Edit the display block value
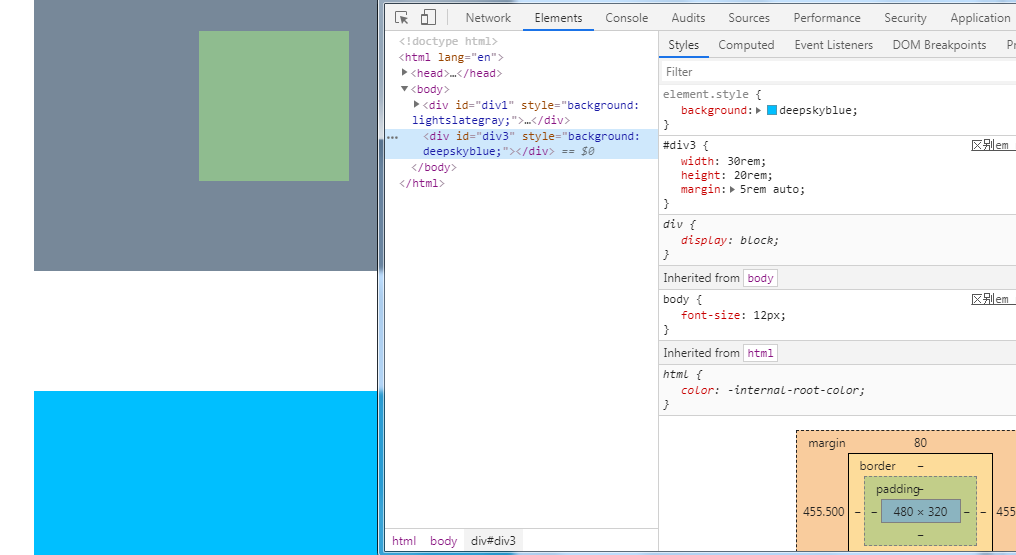The height and width of the screenshot is (555, 1016). coord(759,240)
